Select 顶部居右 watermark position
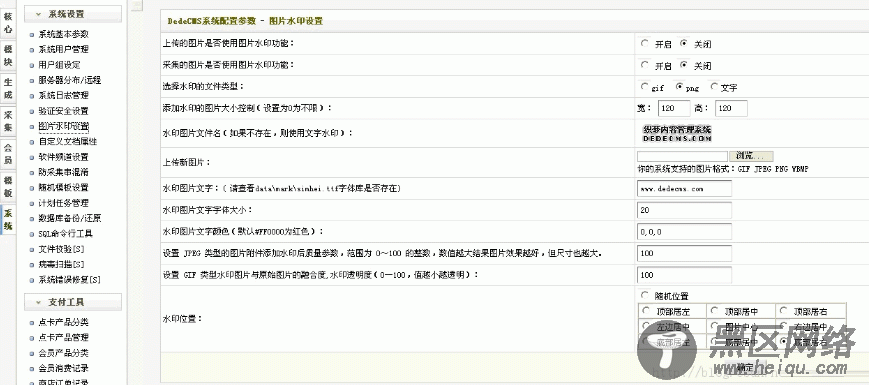869x385 pixels. (783, 311)
